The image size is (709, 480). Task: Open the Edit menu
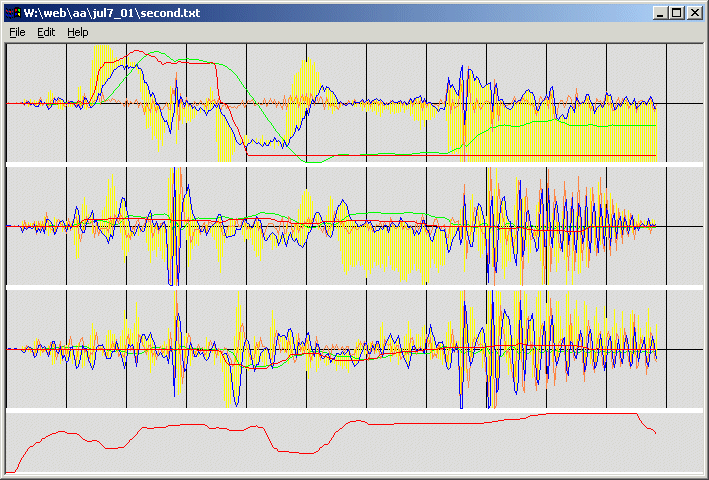46,32
